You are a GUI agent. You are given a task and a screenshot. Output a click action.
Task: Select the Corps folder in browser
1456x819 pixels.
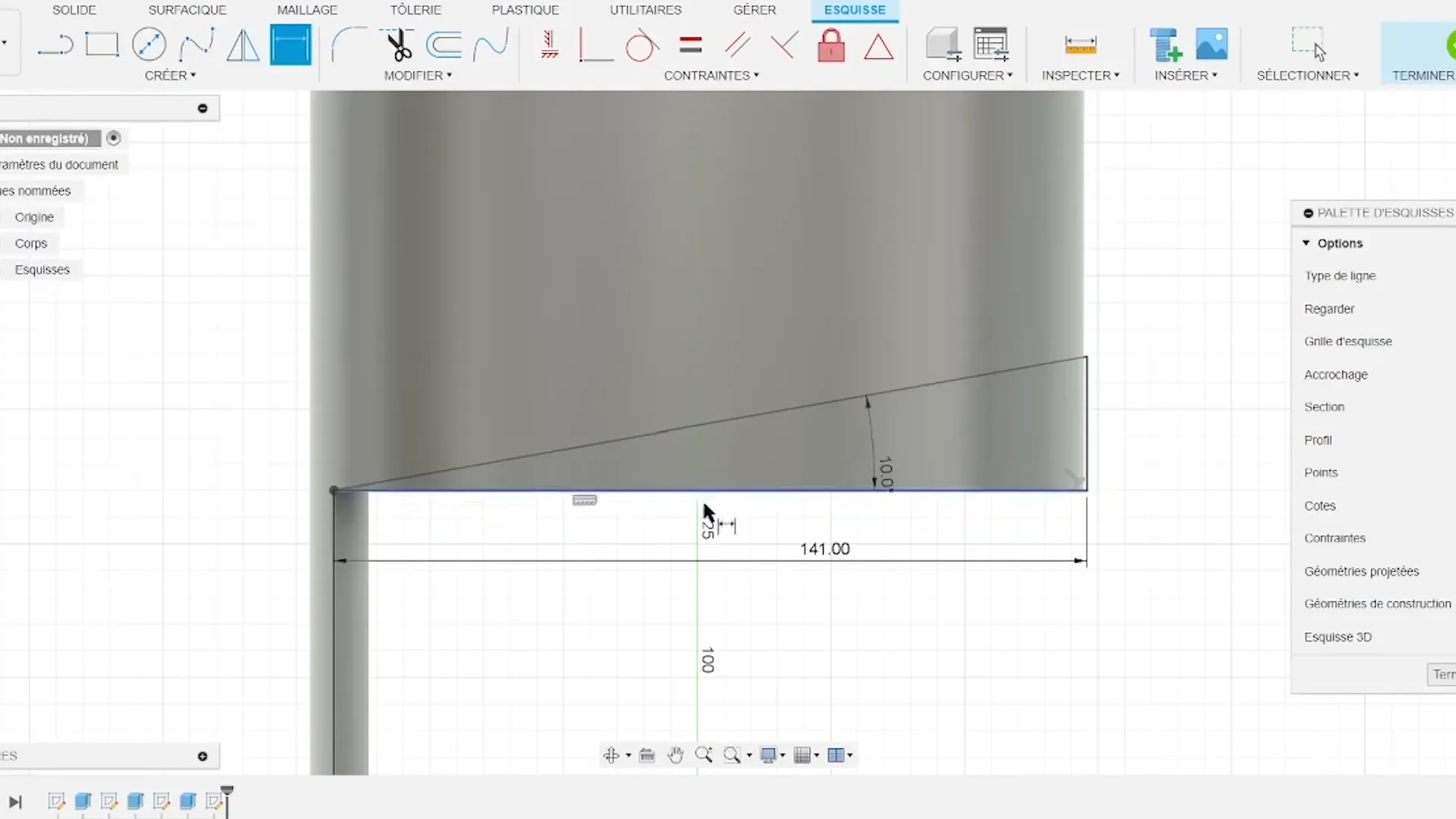pyautogui.click(x=31, y=243)
